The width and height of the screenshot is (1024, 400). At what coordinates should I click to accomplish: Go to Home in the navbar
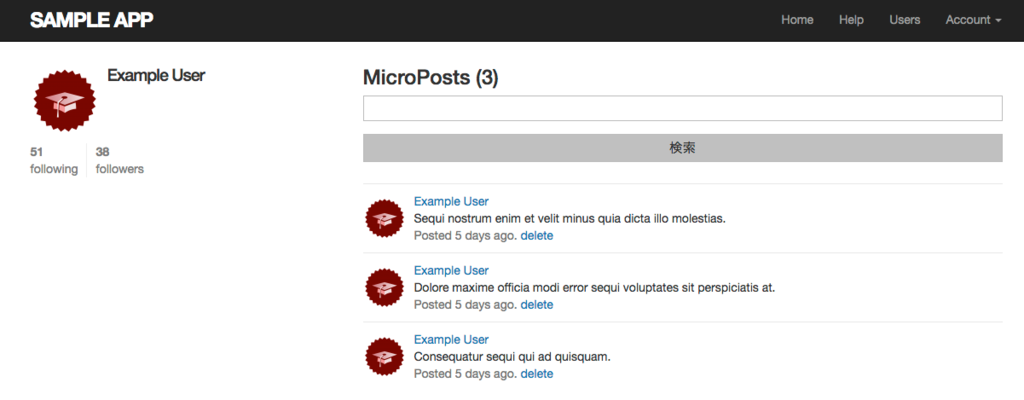tap(797, 20)
